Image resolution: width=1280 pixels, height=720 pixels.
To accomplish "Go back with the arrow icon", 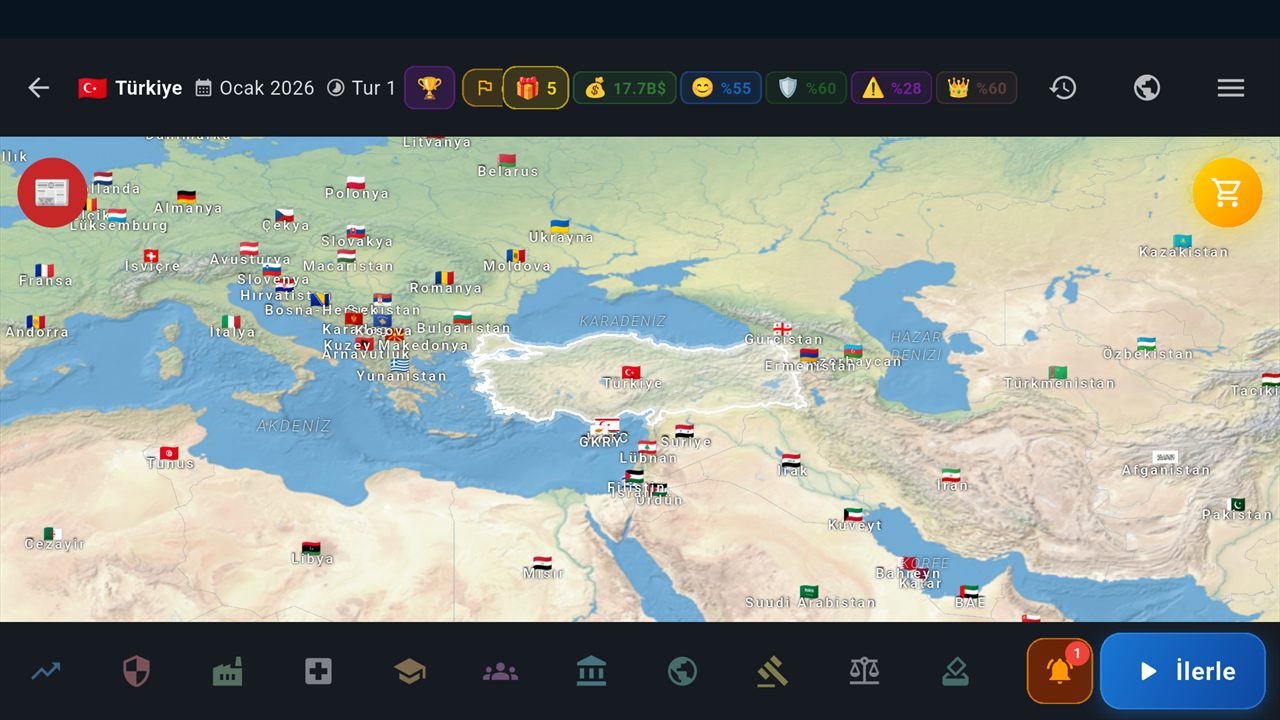I will click(38, 88).
